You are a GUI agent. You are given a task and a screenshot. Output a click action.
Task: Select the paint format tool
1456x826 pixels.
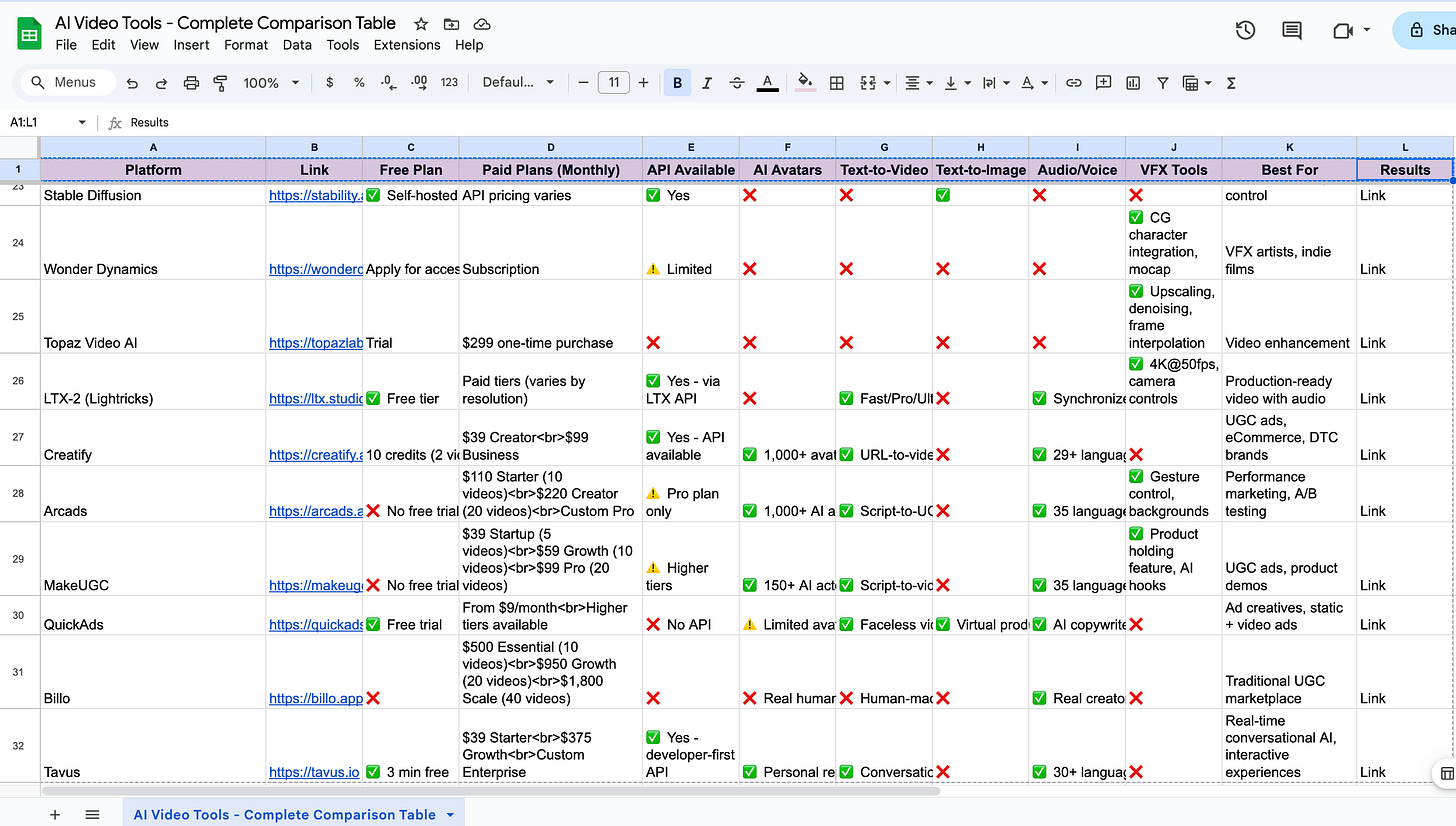220,82
